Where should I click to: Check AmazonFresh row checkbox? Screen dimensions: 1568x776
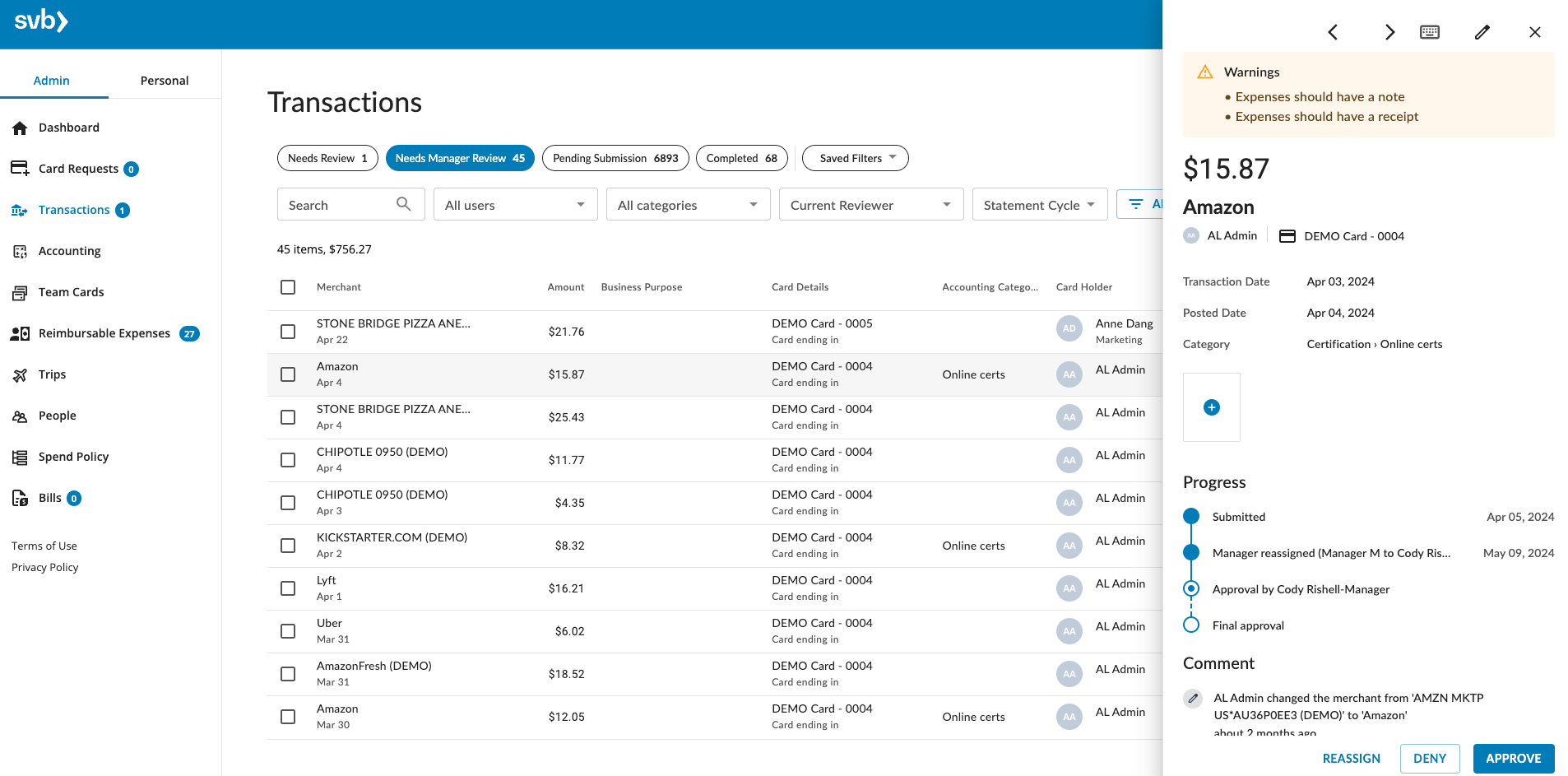pos(288,674)
